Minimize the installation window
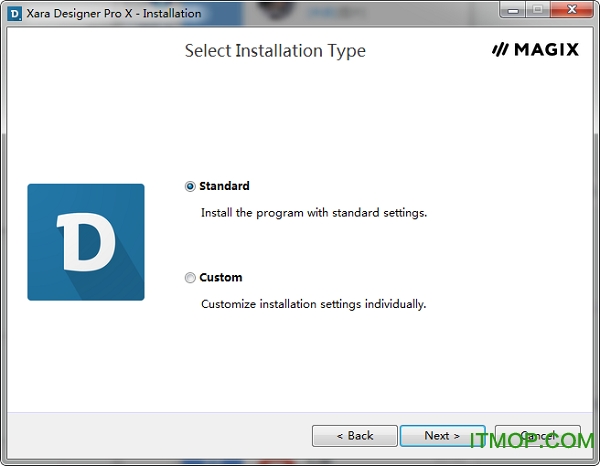600x466 pixels. click(513, 10)
